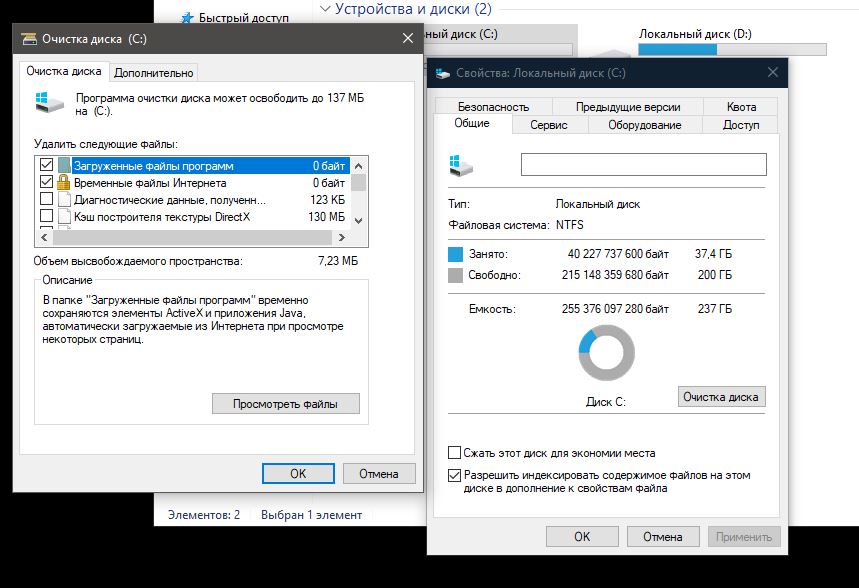Click the Свойства title bar drive icon
The width and height of the screenshot is (859, 588).
(x=443, y=73)
